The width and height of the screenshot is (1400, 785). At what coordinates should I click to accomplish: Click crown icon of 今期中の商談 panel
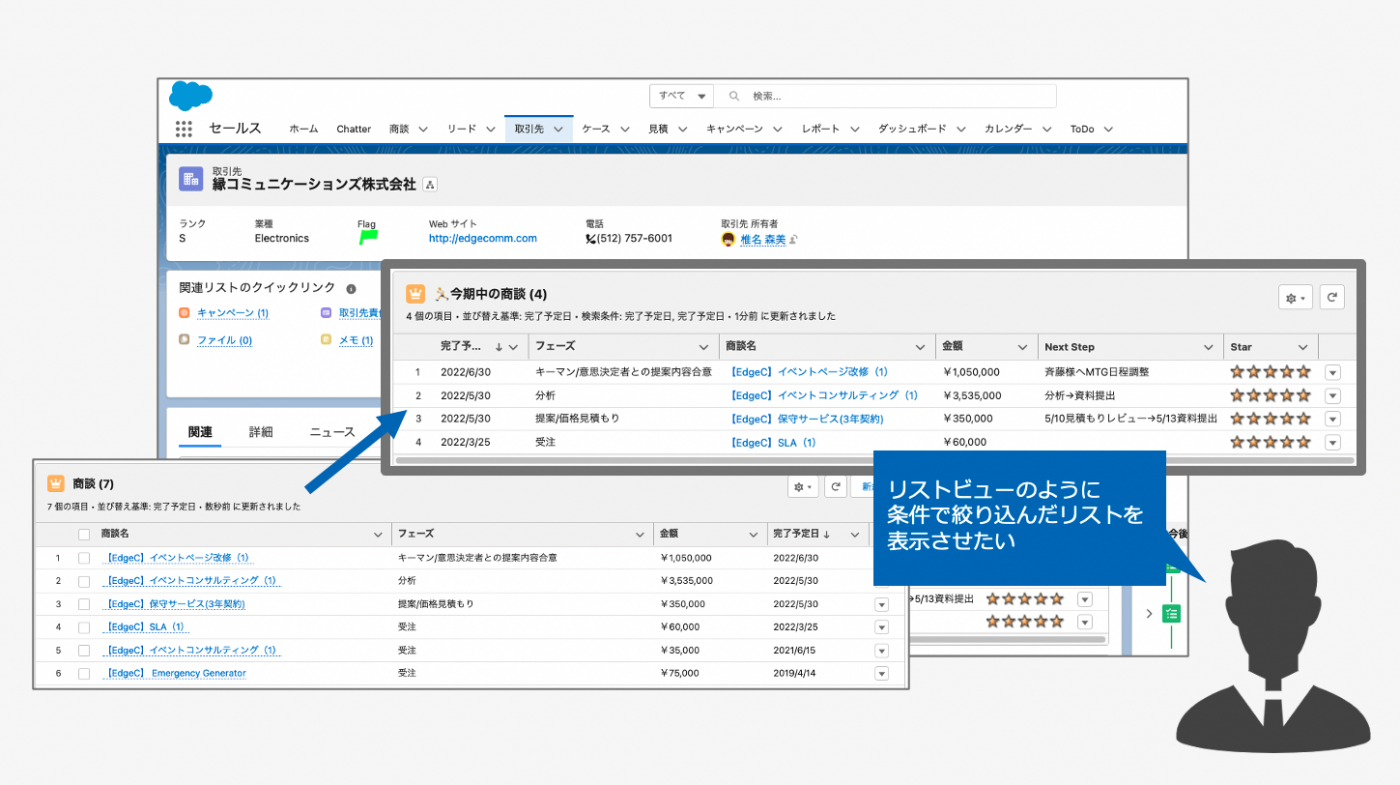click(x=415, y=294)
